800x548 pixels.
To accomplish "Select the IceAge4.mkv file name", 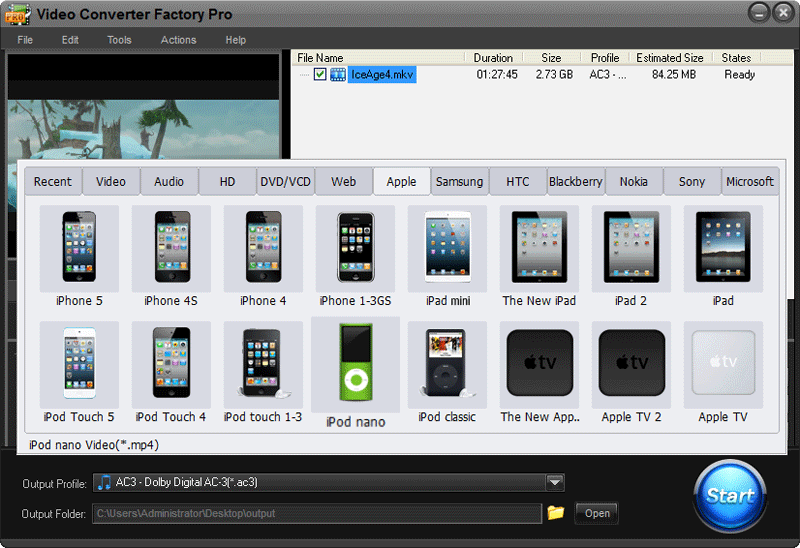I will [x=382, y=74].
